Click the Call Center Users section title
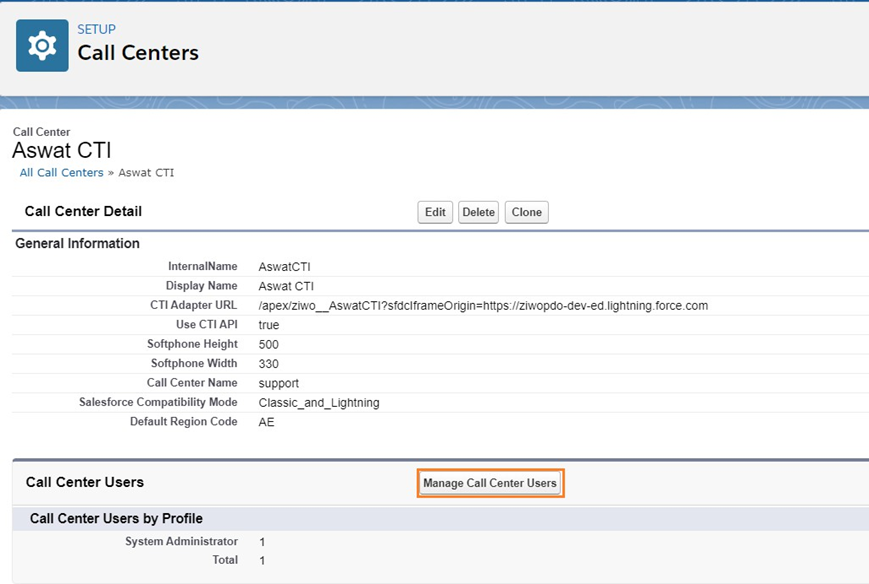869x584 pixels. pyautogui.click(x=85, y=482)
